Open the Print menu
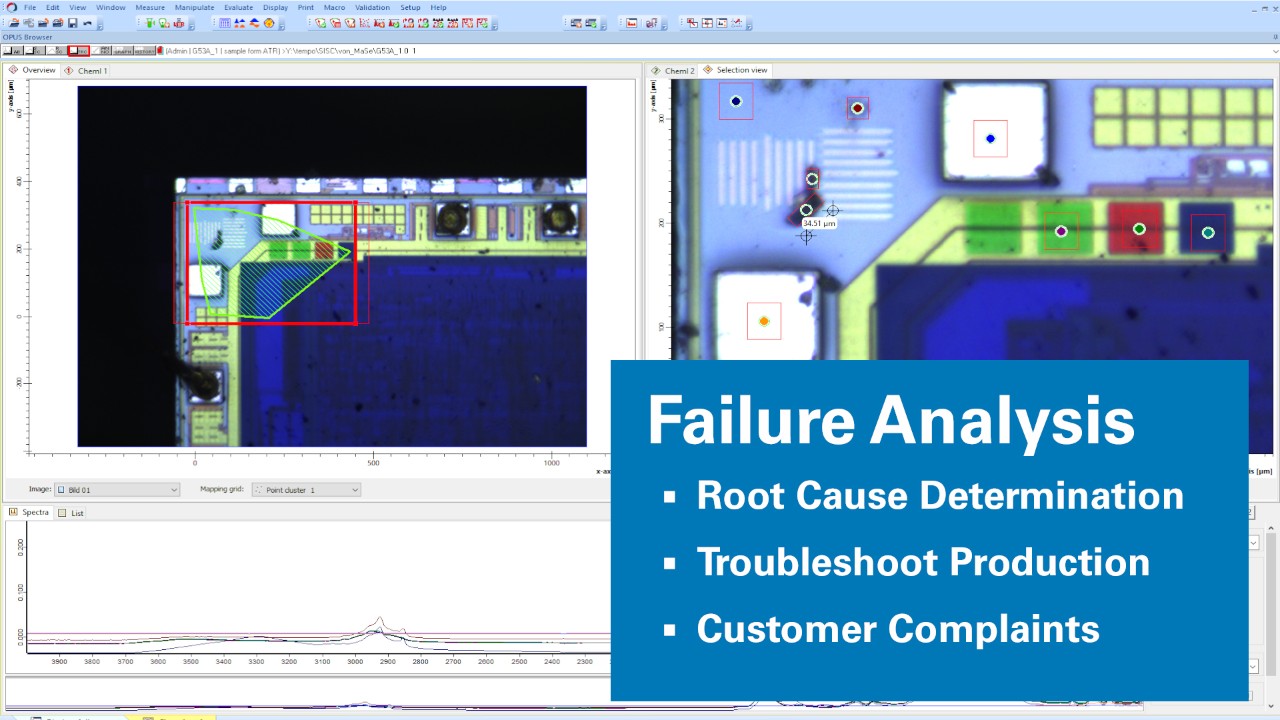This screenshot has height=720, width=1280. [x=305, y=7]
